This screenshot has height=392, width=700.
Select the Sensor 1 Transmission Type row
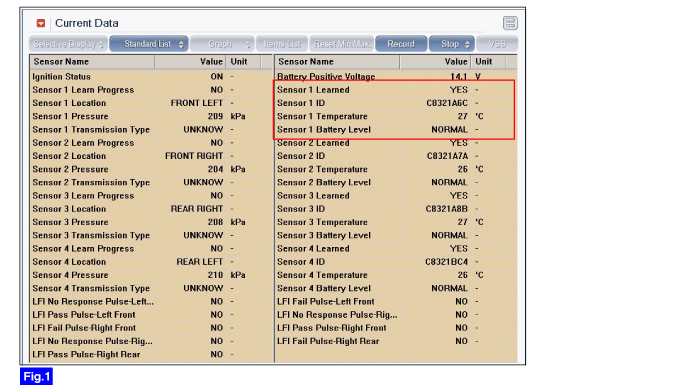pos(151,129)
